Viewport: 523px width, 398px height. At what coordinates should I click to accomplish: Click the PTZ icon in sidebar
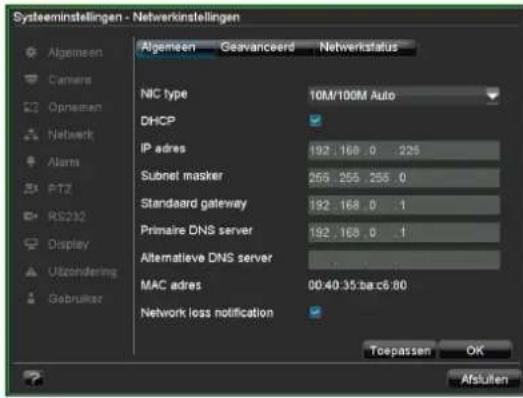coord(31,189)
